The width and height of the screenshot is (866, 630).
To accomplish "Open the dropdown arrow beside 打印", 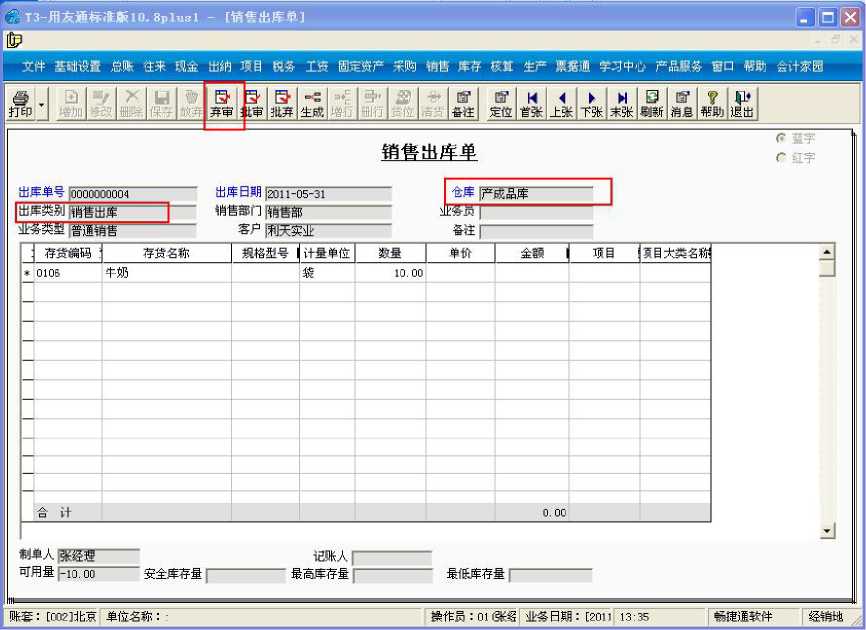I will [41, 104].
